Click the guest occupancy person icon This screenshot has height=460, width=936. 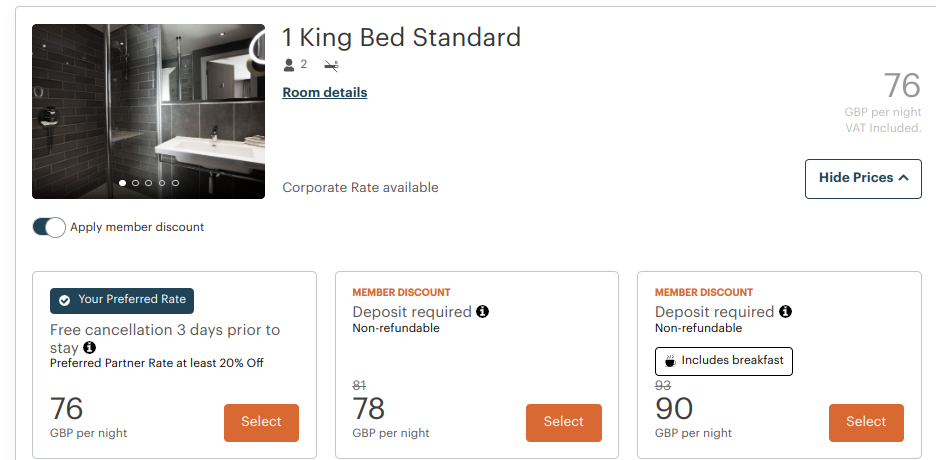pyautogui.click(x=290, y=65)
